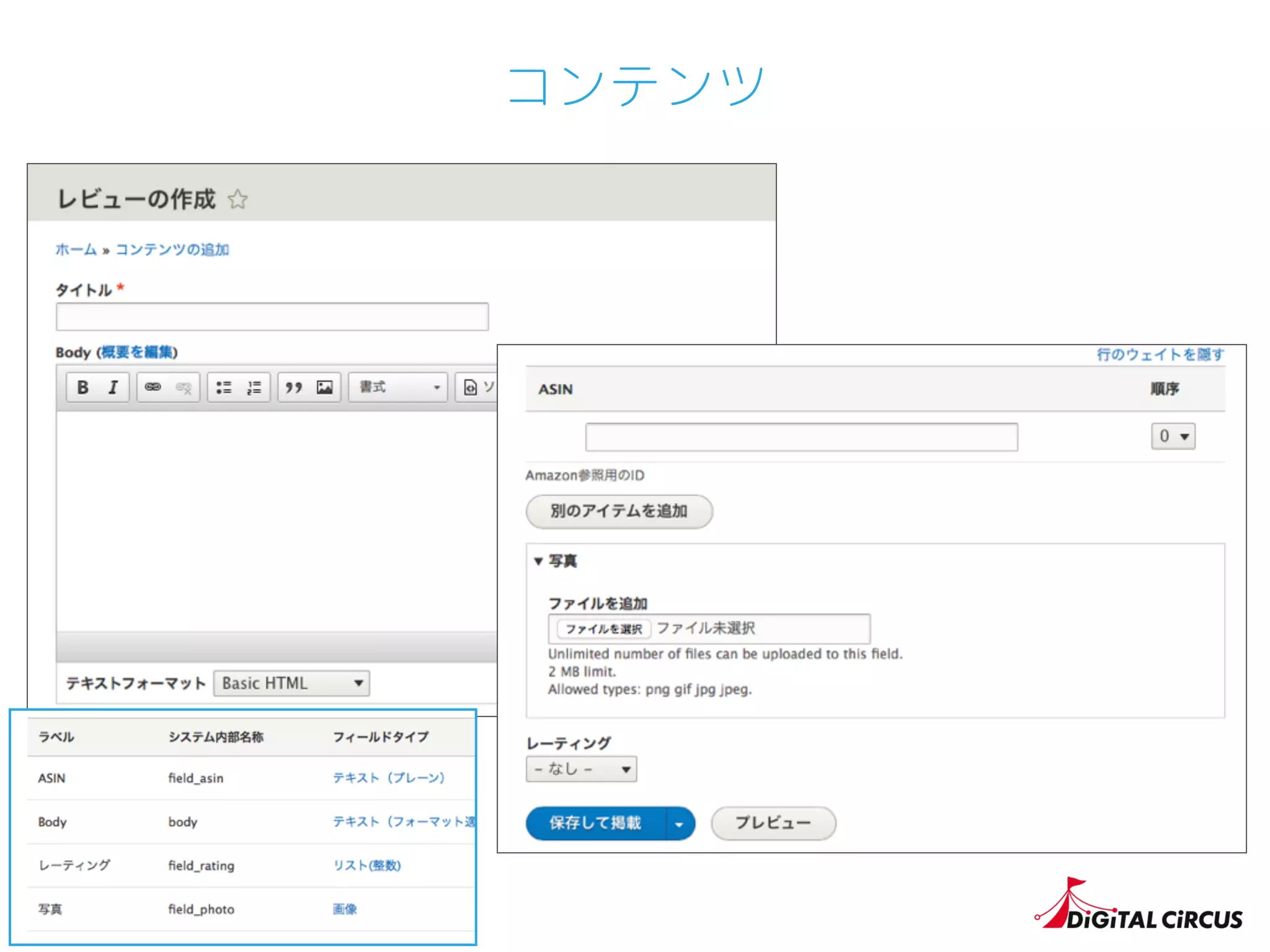Open the レーティング rating dropdown
The width and height of the screenshot is (1270, 952).
pyautogui.click(x=580, y=769)
